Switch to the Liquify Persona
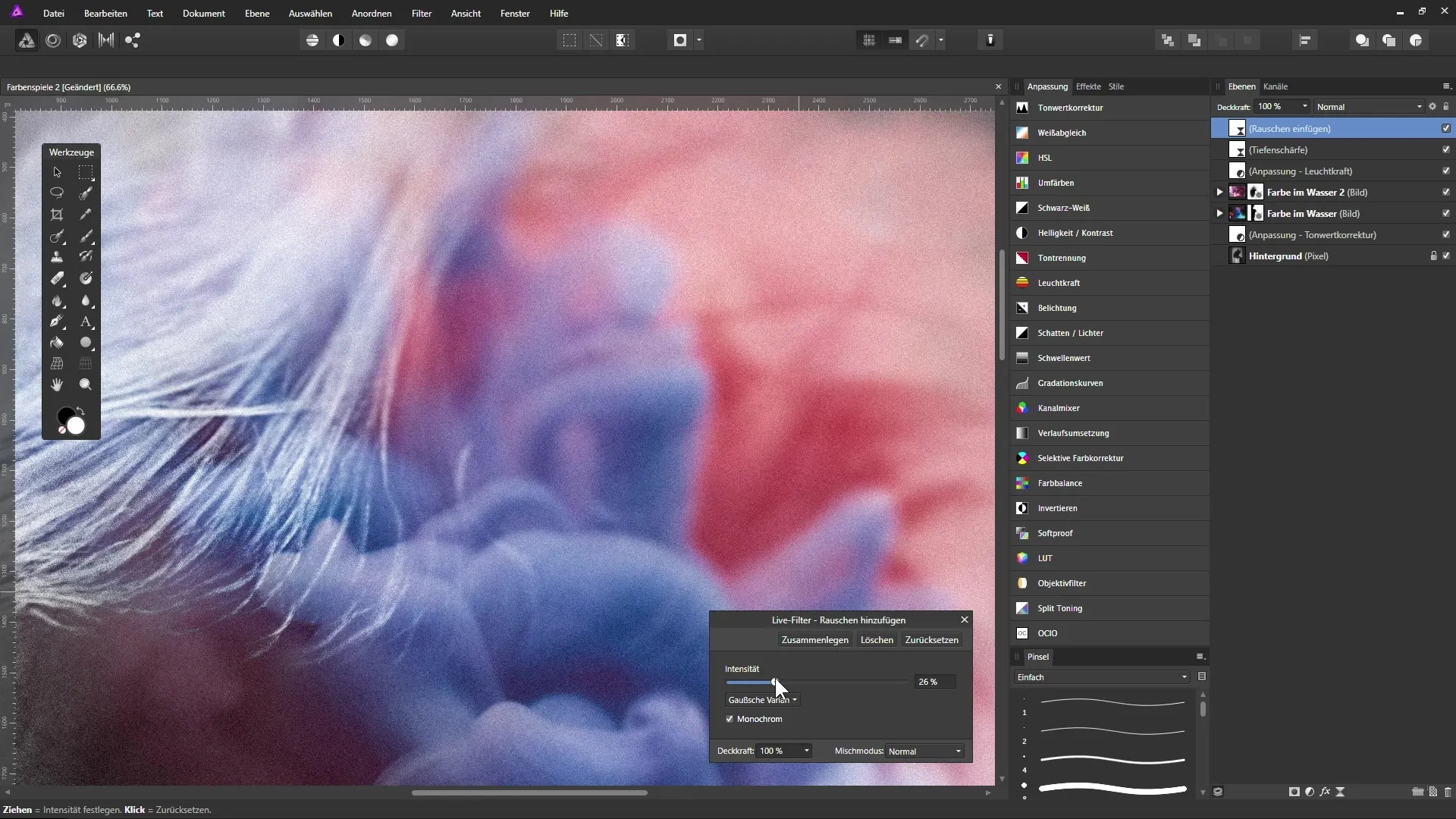 point(53,41)
